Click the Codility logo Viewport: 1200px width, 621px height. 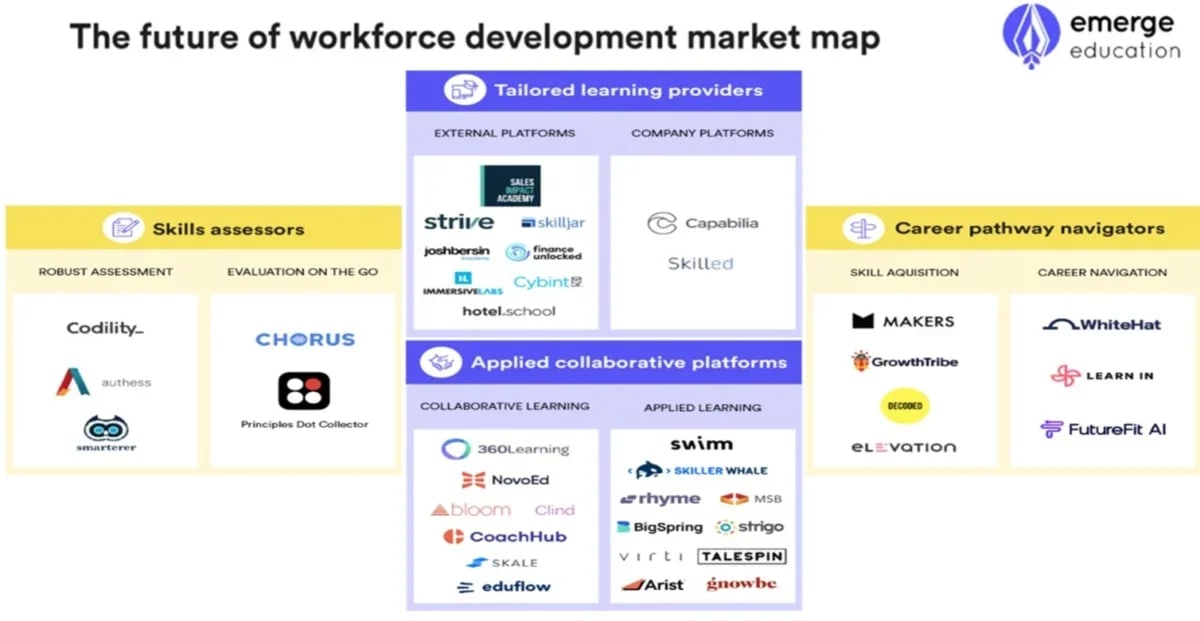pyautogui.click(x=105, y=328)
